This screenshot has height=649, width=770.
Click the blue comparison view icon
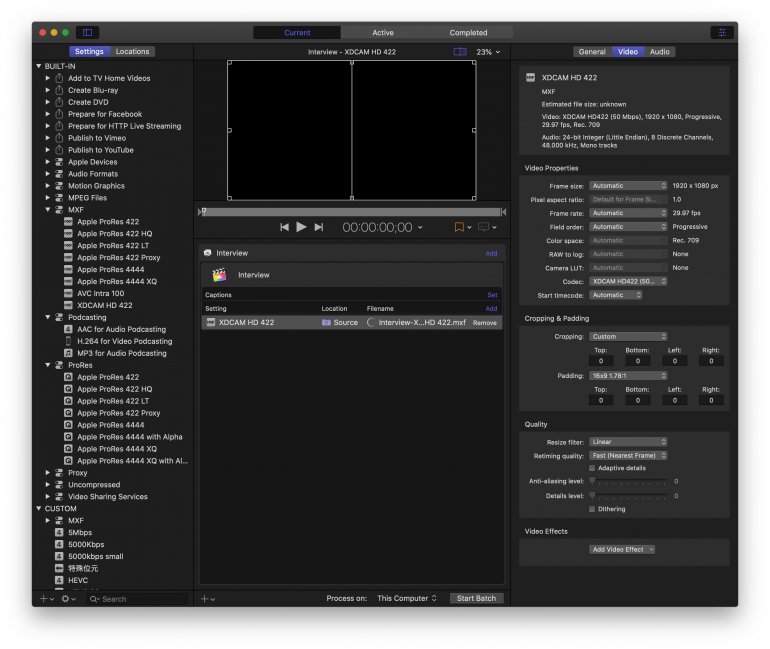(x=459, y=51)
